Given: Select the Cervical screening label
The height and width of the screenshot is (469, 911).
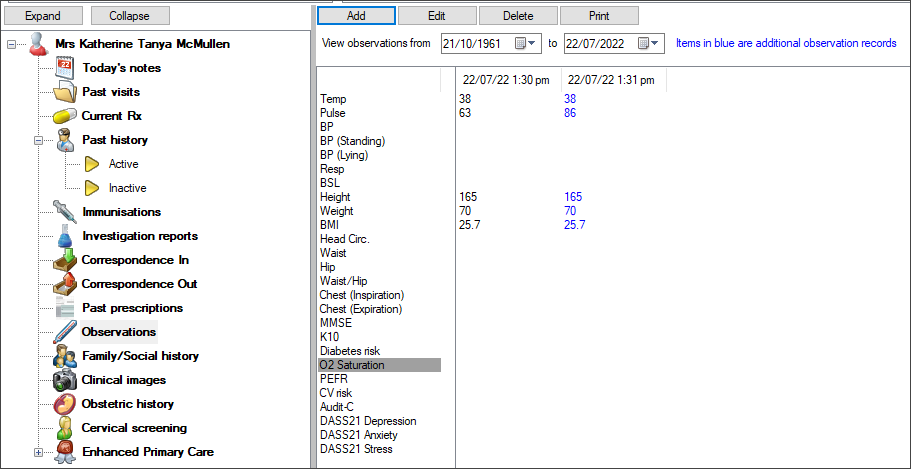Looking at the screenshot, I should tap(134, 428).
